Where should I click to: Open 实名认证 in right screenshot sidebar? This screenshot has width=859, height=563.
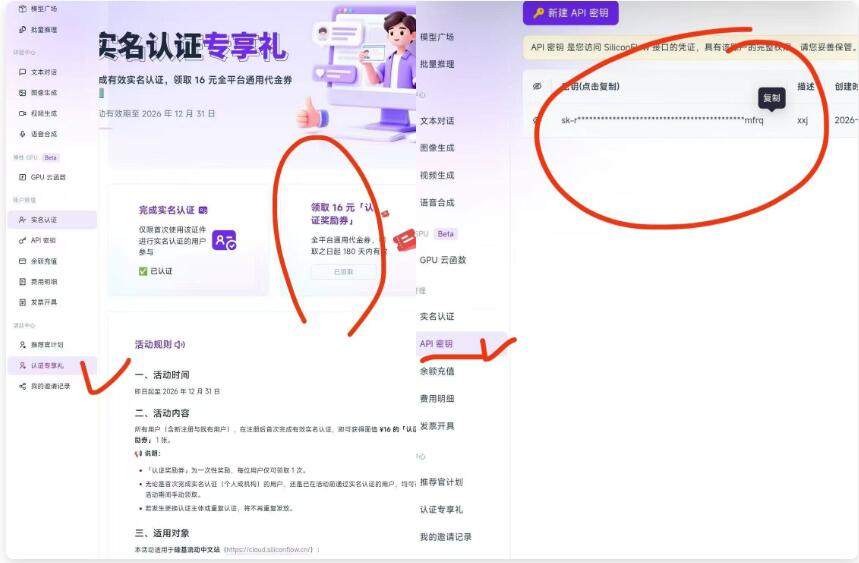[437, 316]
